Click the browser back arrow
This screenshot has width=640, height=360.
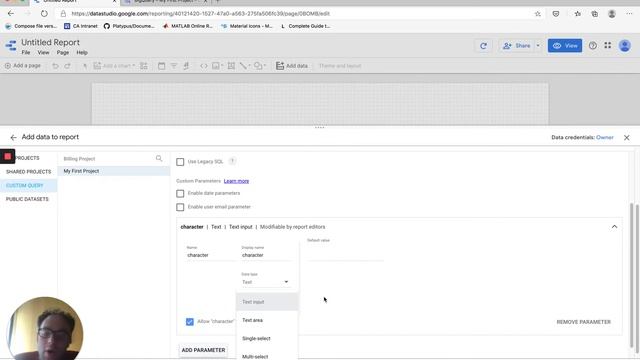[x=11, y=13]
